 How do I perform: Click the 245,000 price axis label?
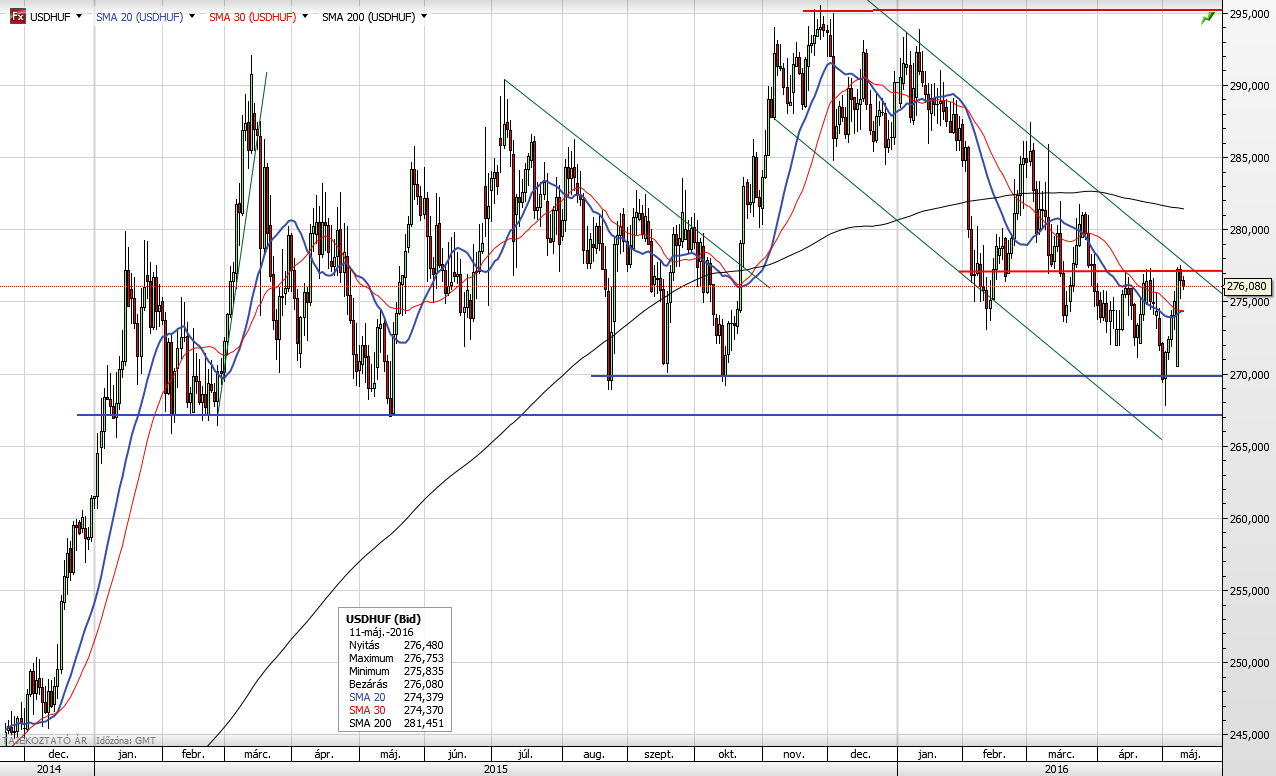click(x=1248, y=735)
